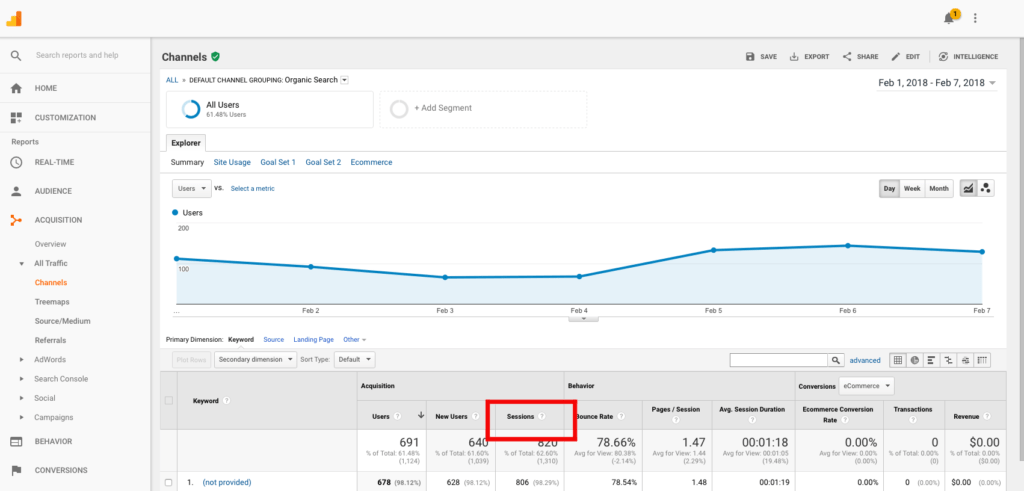The image size is (1024, 491).
Task: Set chart interval to Week
Action: click(912, 188)
